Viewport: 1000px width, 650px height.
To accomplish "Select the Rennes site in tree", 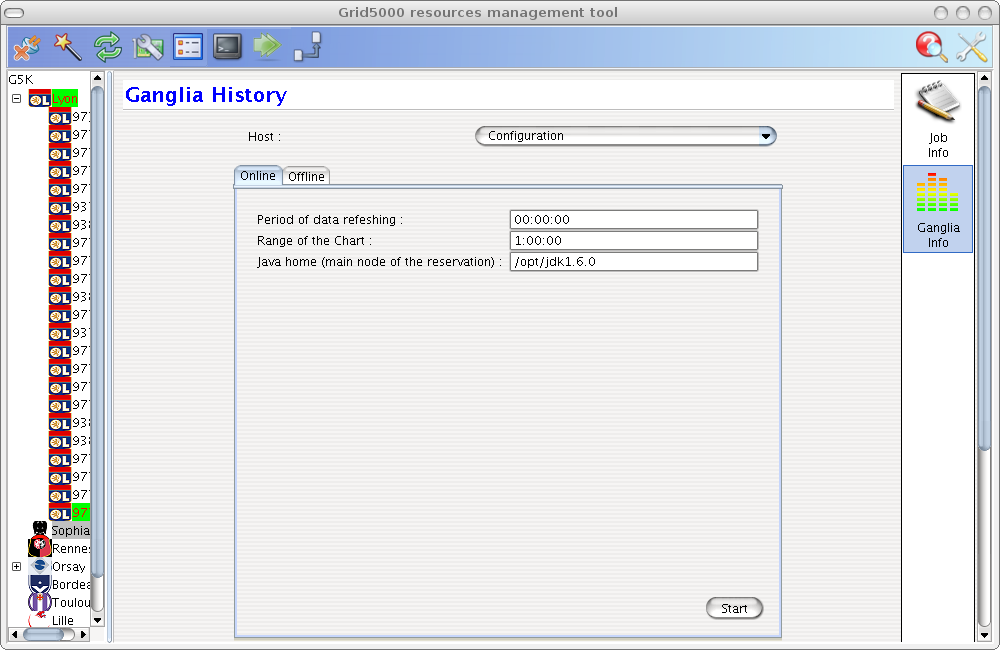I will [70, 549].
